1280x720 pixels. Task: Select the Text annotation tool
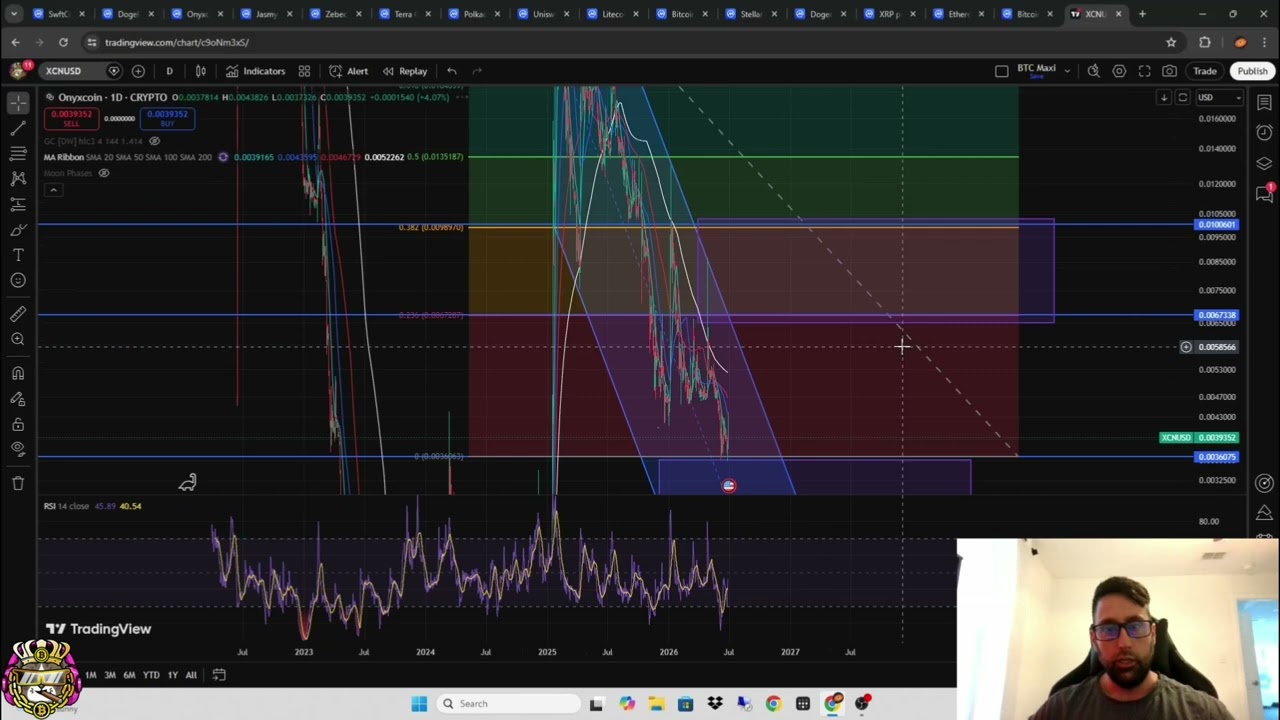pyautogui.click(x=18, y=255)
